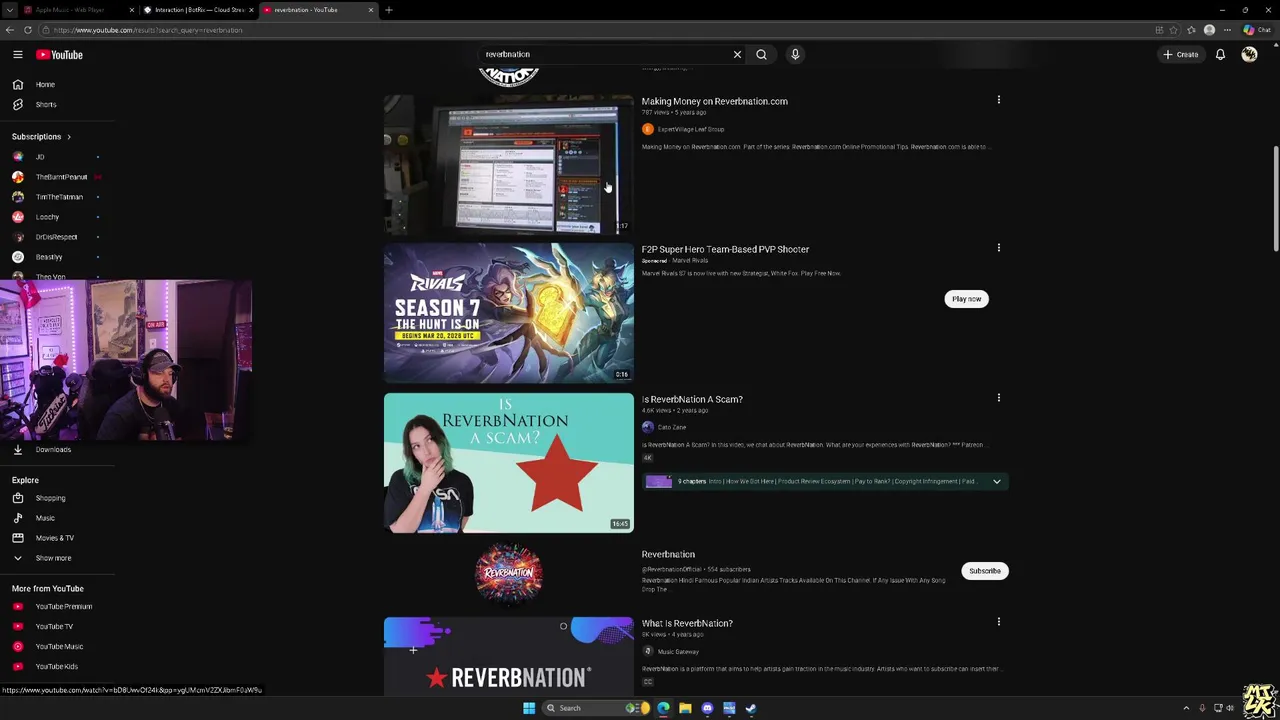Click the Making Money on Reverbnation thumbnail
1280x720 pixels.
509,165
